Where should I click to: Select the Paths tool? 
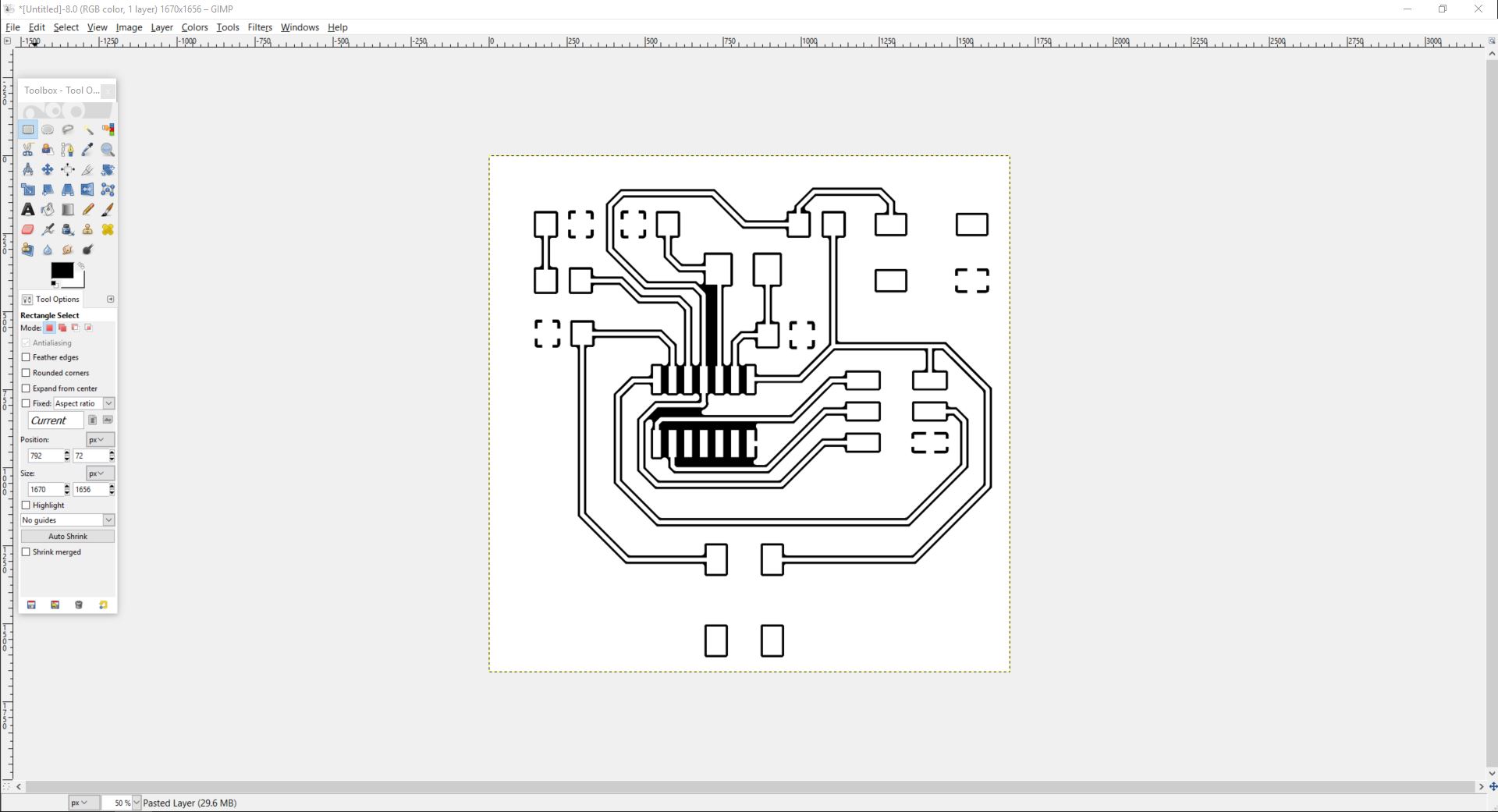click(68, 150)
